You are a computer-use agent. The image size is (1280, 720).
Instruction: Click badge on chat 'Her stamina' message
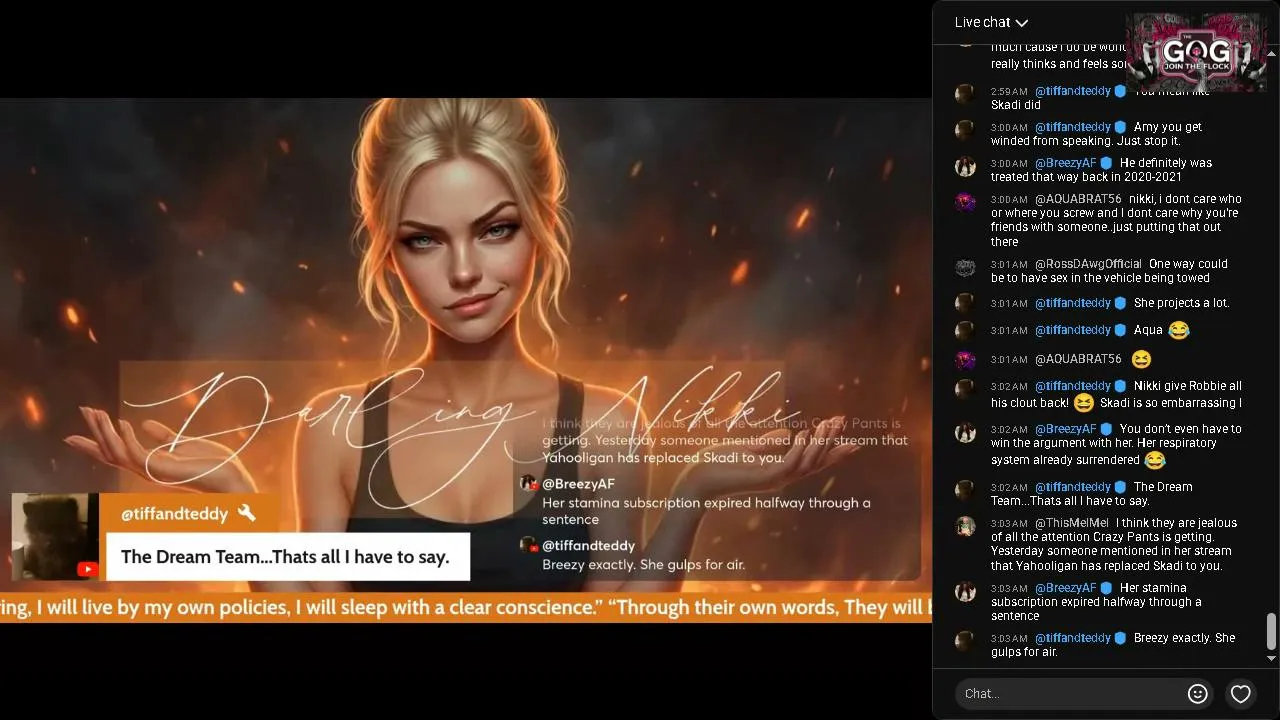[x=1106, y=588]
